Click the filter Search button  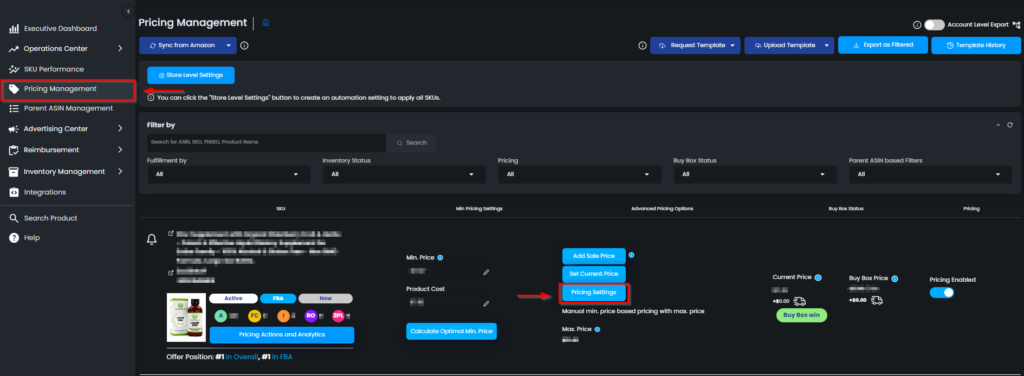(411, 142)
